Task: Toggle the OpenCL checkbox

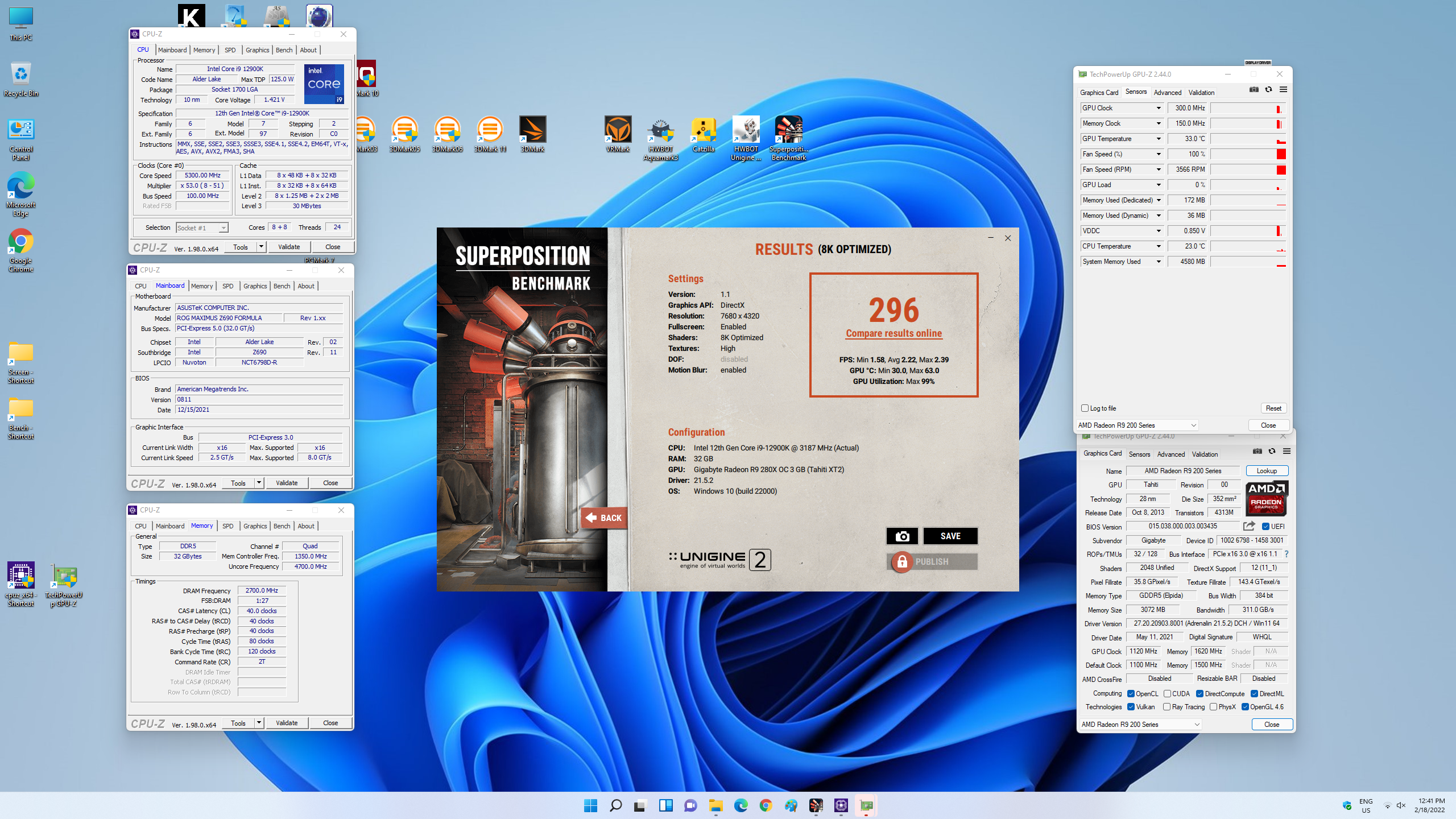Action: (1131, 694)
